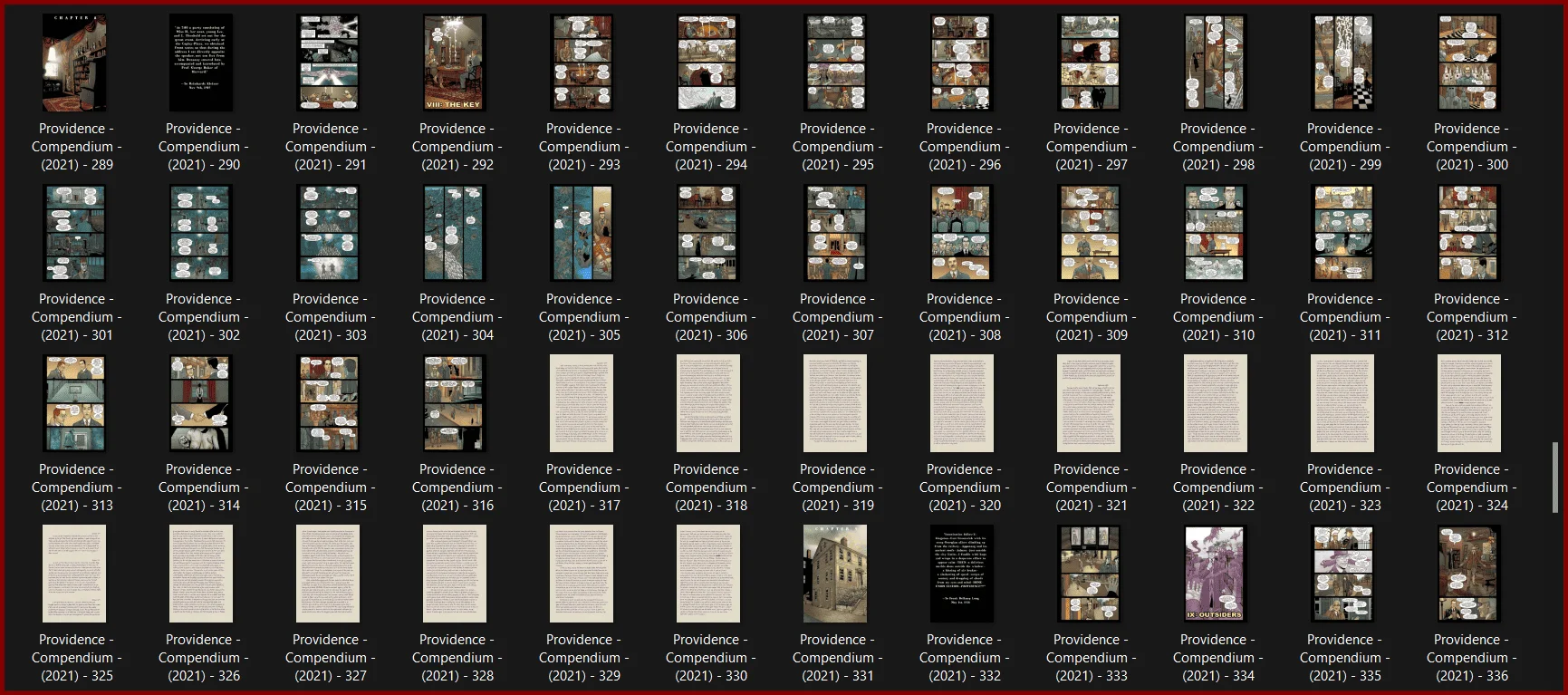The height and width of the screenshot is (695, 1568).
Task: Click file name text 'Providence - Compendium - (2021) - 336'
Action: point(1472,658)
